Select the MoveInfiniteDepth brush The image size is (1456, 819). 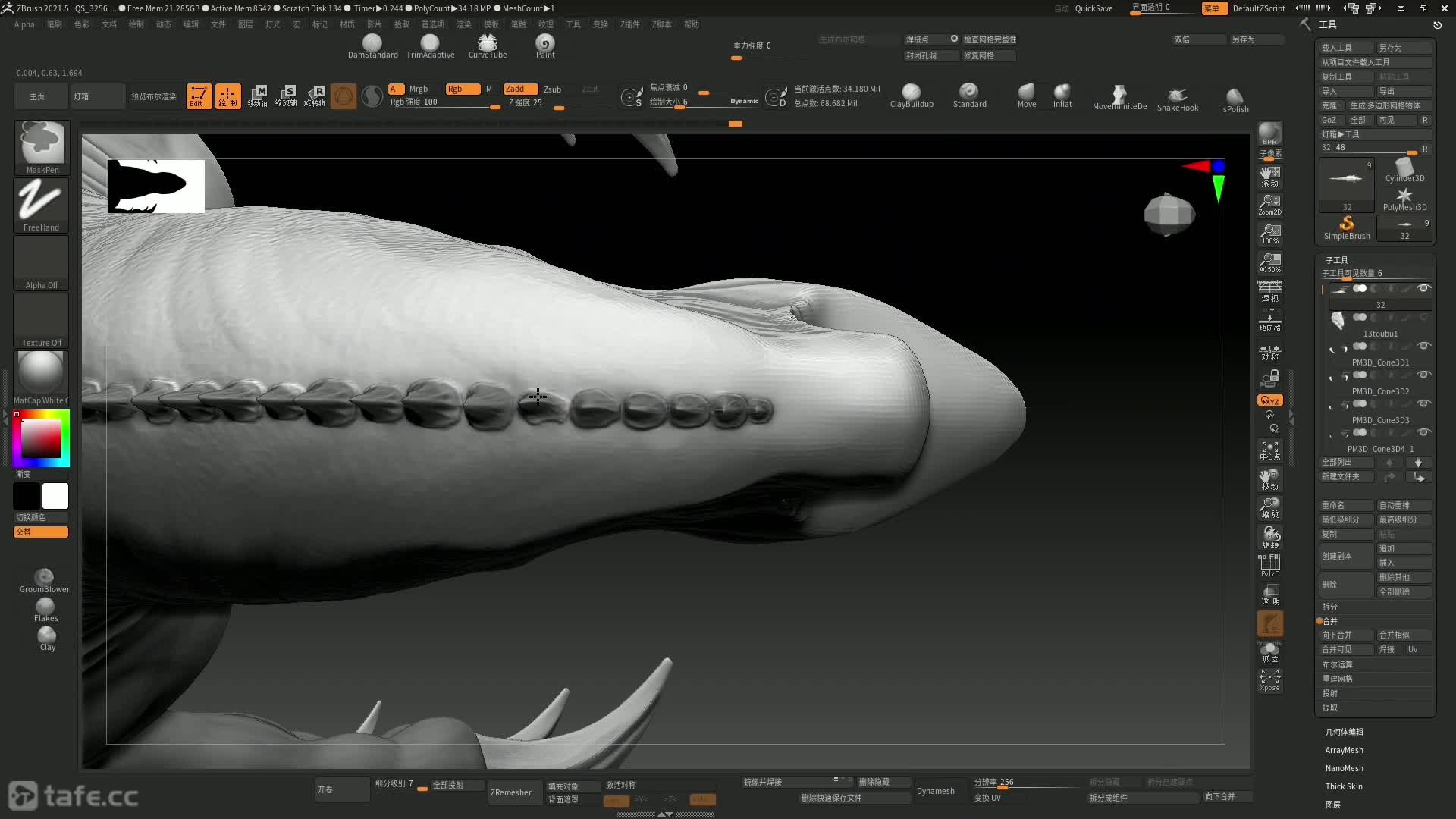point(1119,98)
